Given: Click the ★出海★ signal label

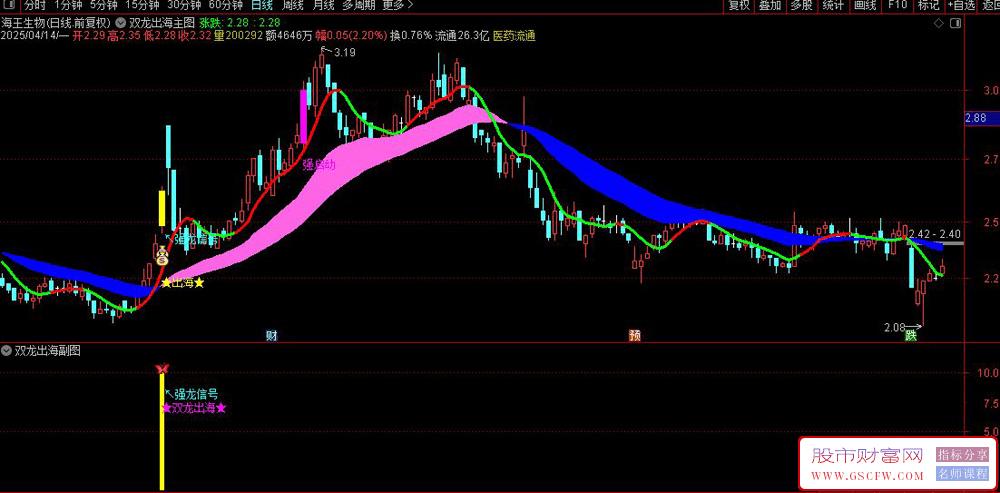Looking at the screenshot, I should coord(183,283).
